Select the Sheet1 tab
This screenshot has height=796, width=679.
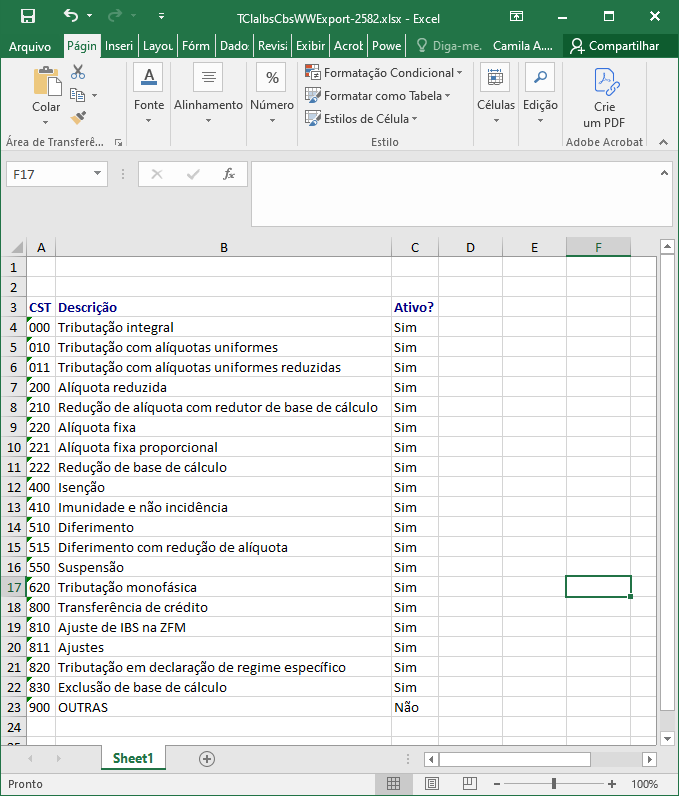(133, 759)
